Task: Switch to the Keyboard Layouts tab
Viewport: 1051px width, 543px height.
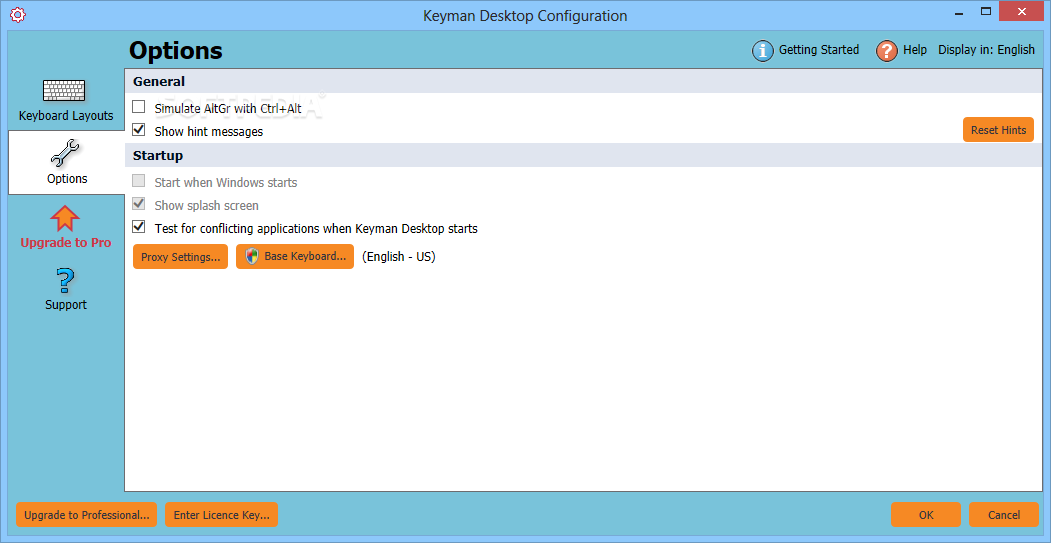Action: pyautogui.click(x=66, y=115)
